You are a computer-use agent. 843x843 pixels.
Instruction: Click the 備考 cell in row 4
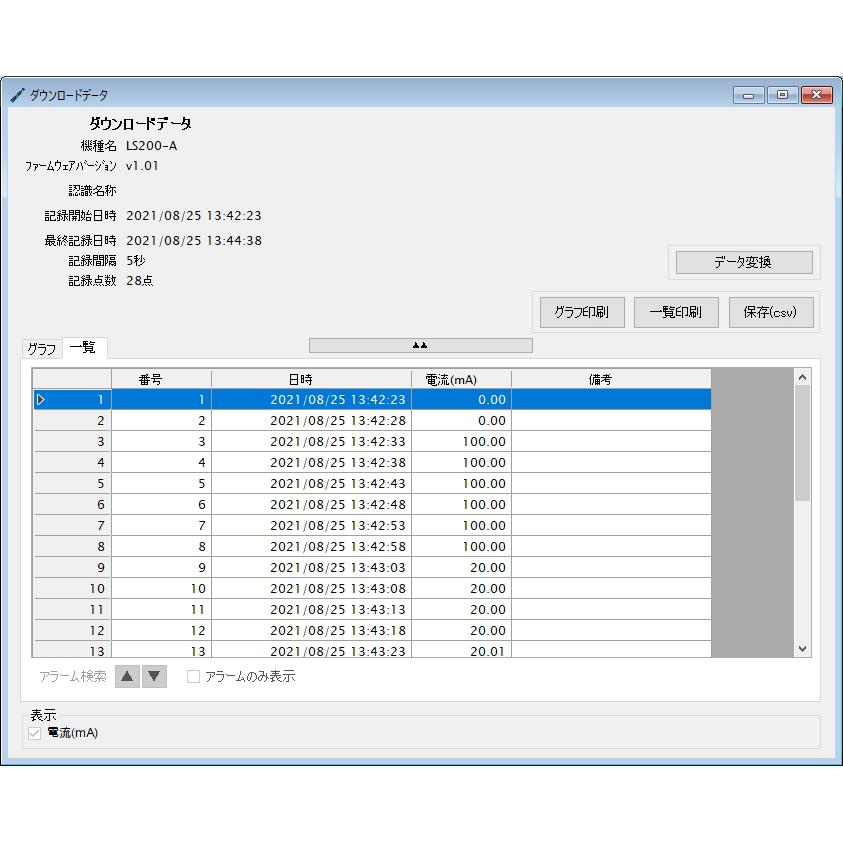(x=611, y=462)
